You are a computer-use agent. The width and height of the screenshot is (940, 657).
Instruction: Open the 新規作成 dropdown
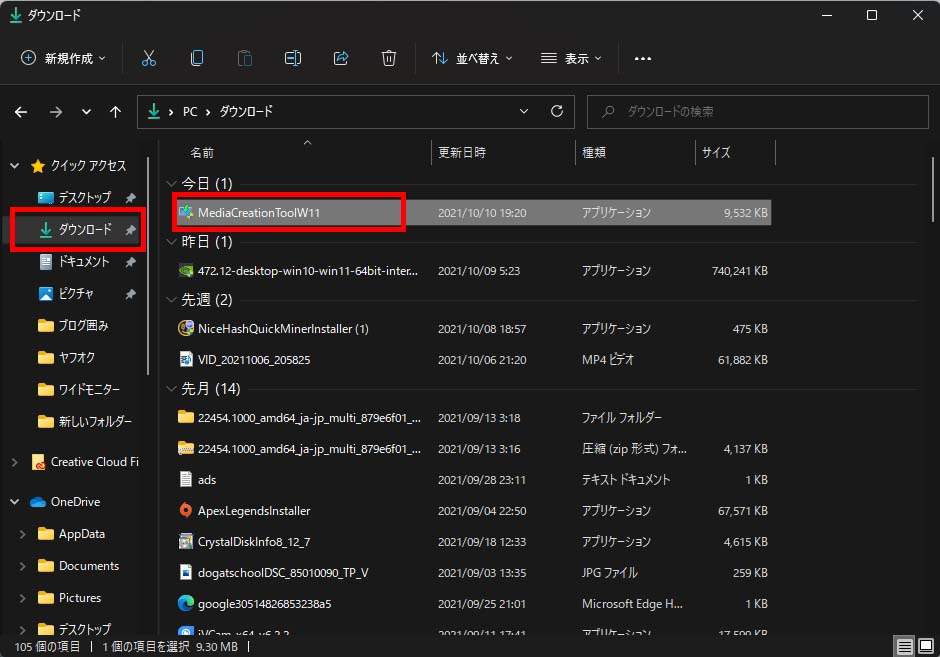63,59
